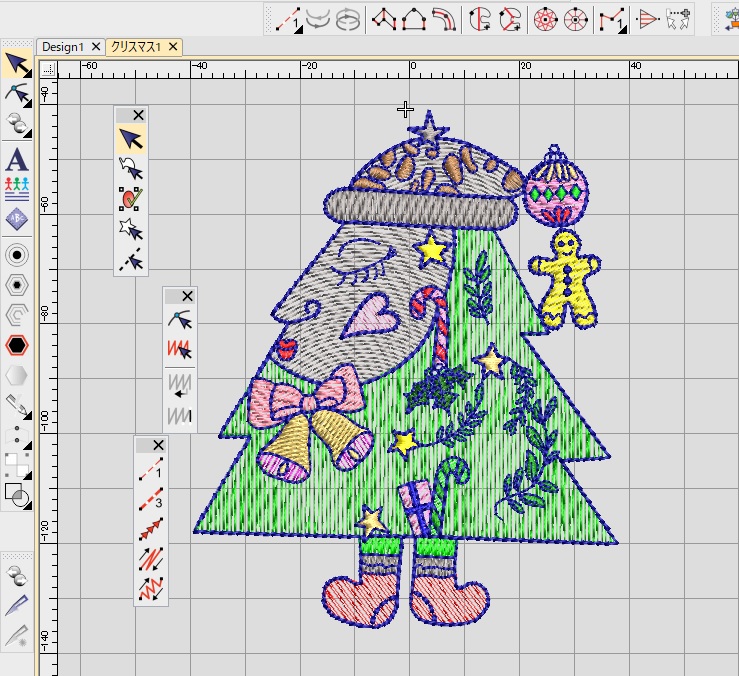This screenshot has width=739, height=676.
Task: Click the grayed double curved arrows icon
Action: coord(318,20)
